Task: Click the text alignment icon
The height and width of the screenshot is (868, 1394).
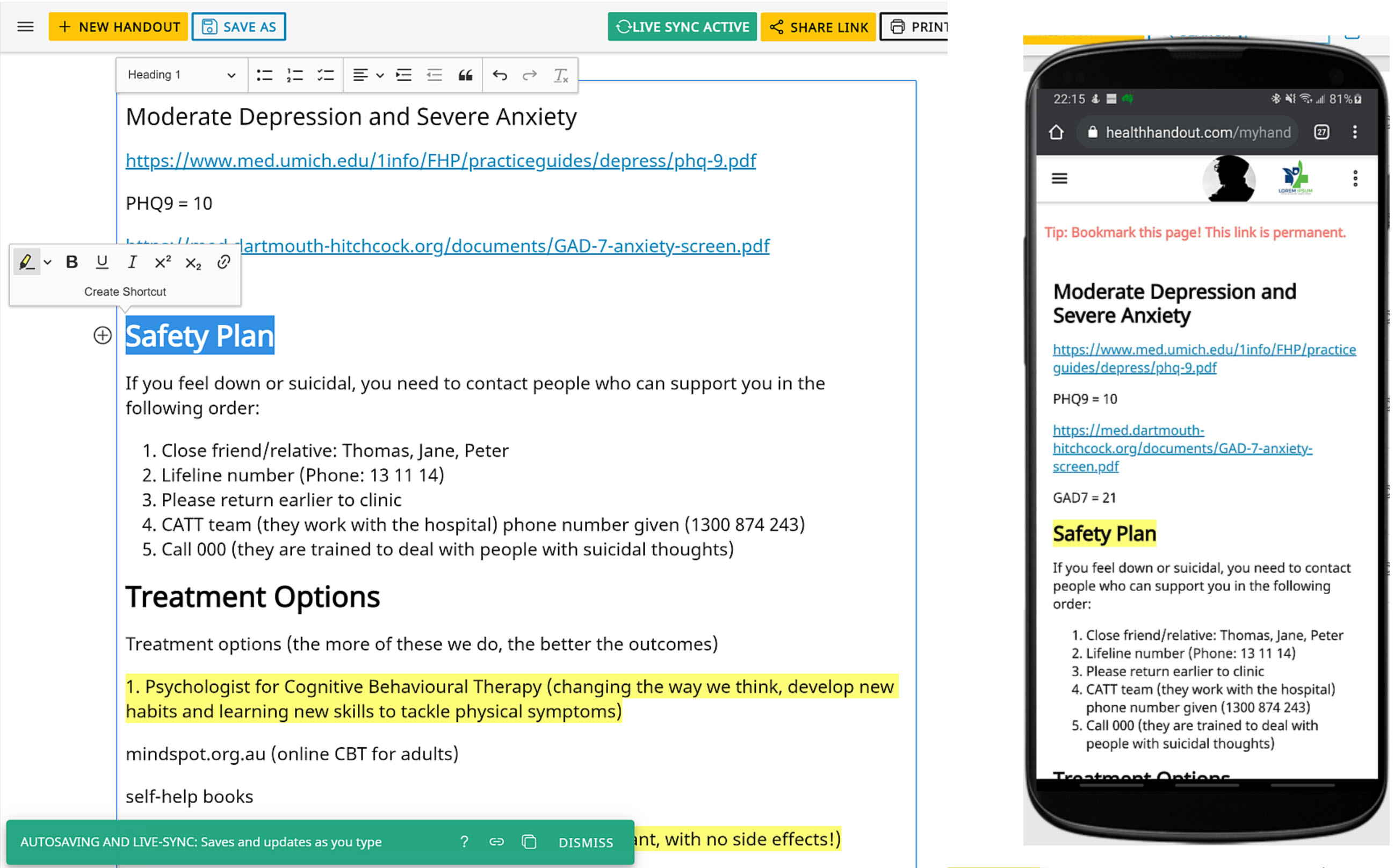Action: pos(360,75)
